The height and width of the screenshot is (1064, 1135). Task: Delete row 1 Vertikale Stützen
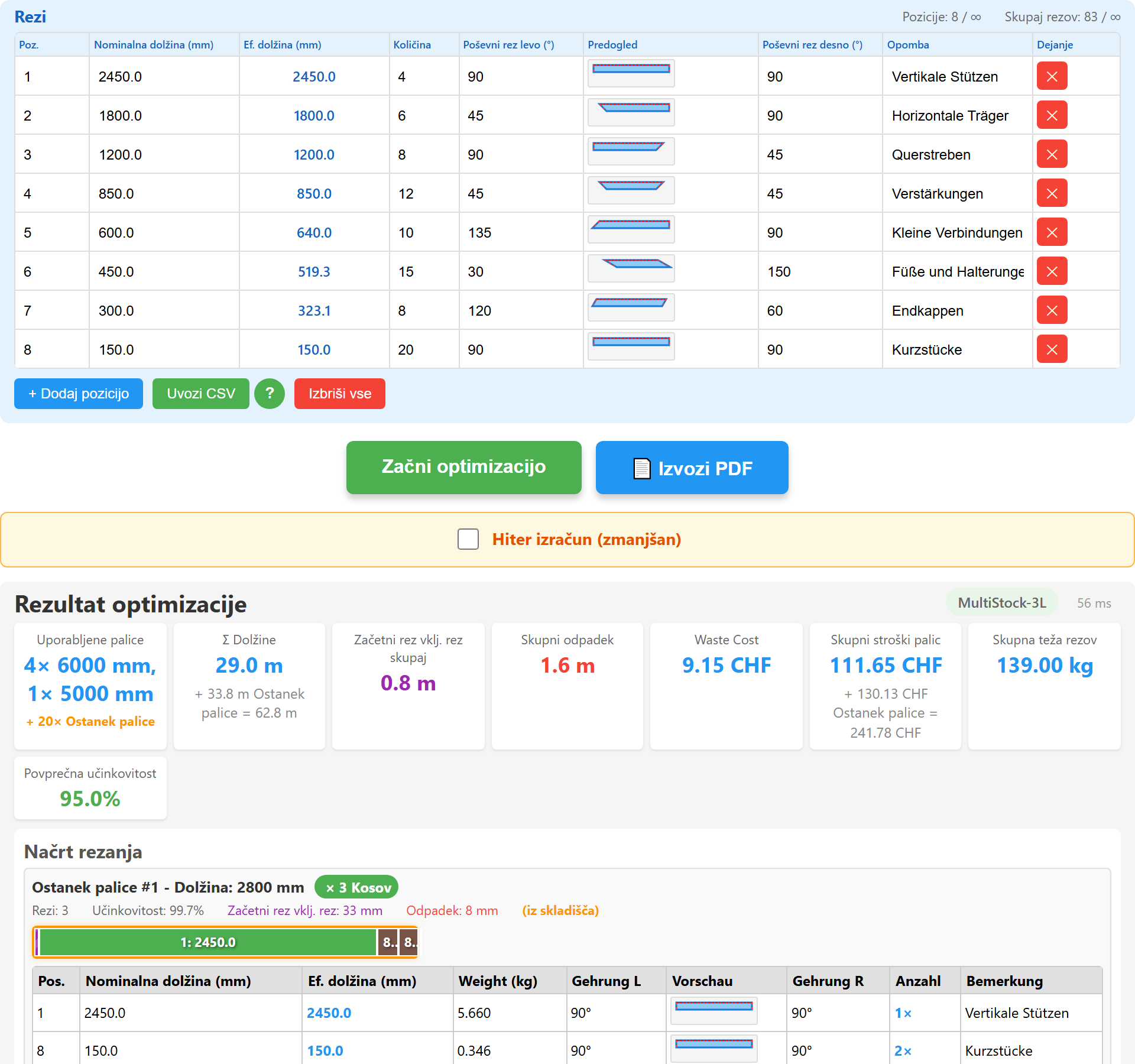(1052, 76)
